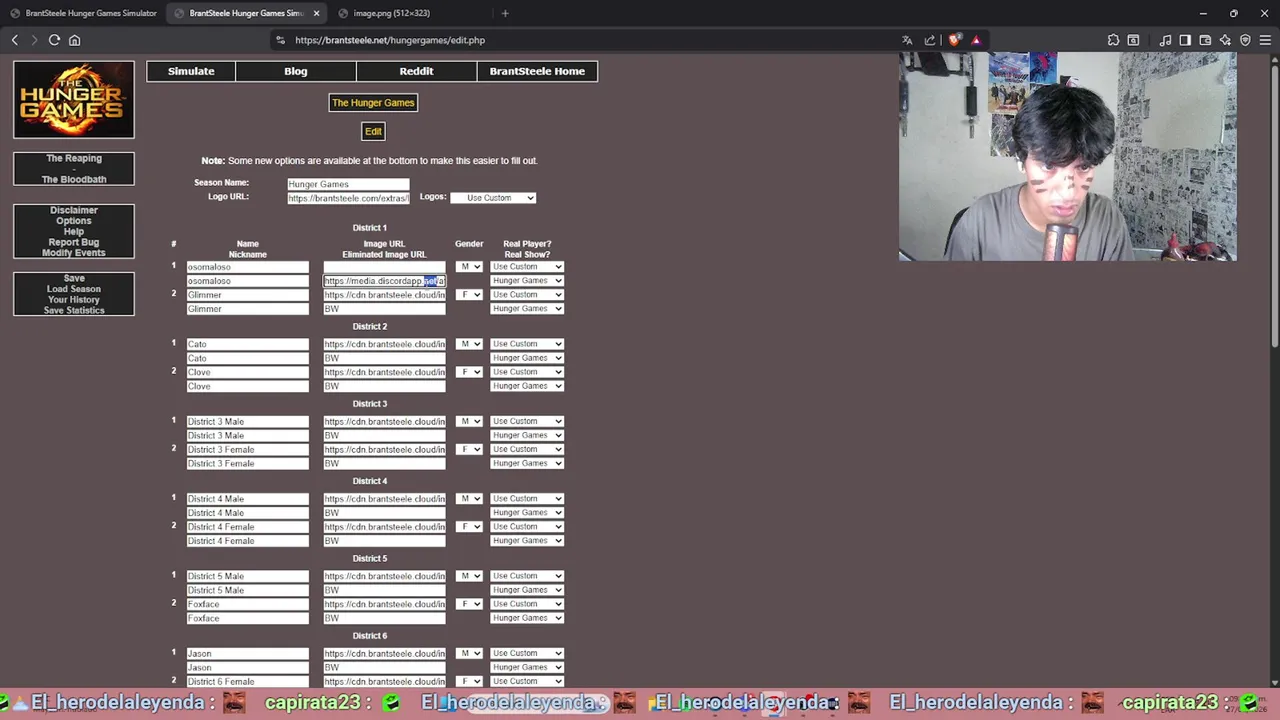The height and width of the screenshot is (720, 1280).
Task: Click the archive window icon beside extensions
Action: pos(1133,40)
